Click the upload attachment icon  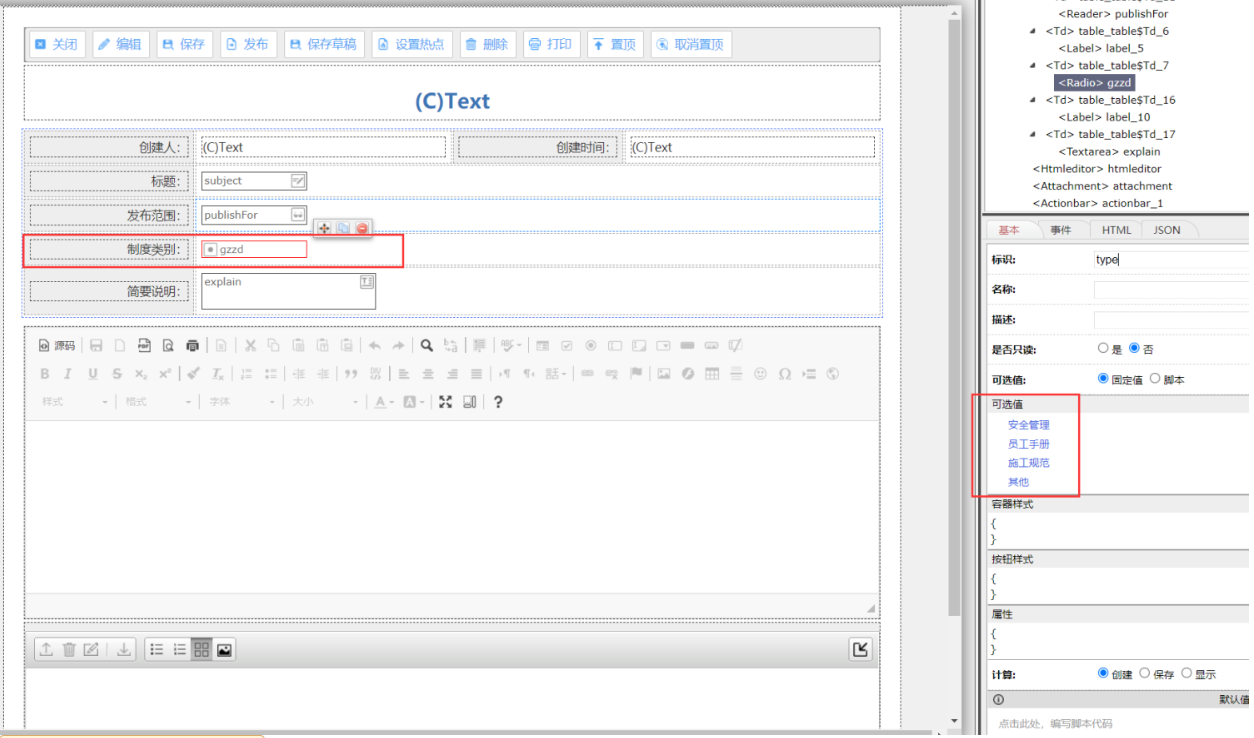[x=46, y=650]
